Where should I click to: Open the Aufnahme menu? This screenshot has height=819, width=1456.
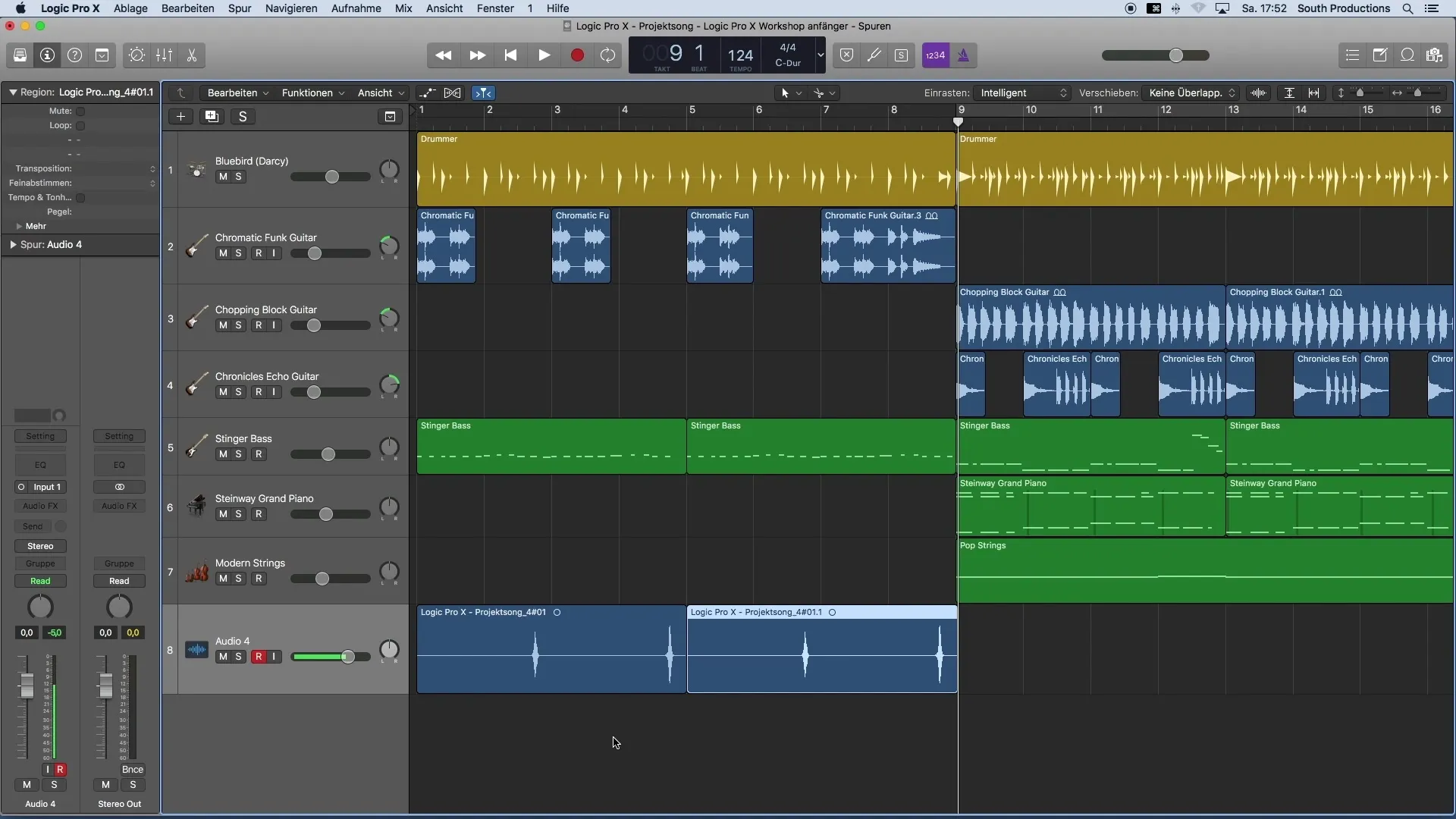coord(356,8)
